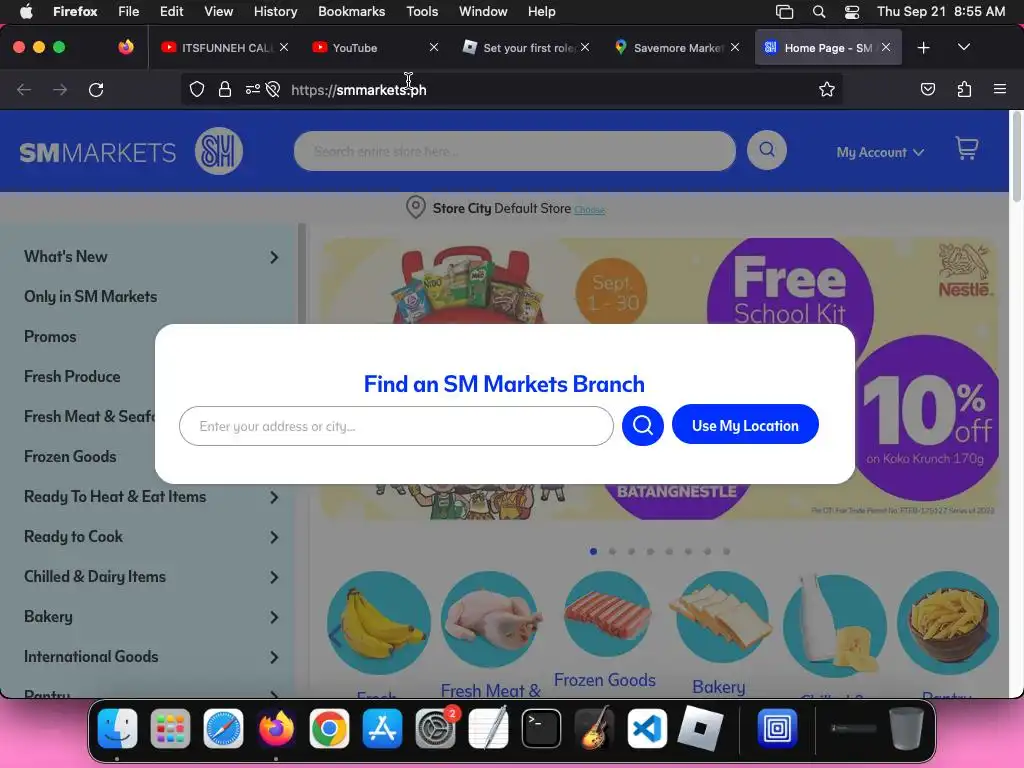Open the View menu
The width and height of the screenshot is (1024, 768).
click(218, 11)
